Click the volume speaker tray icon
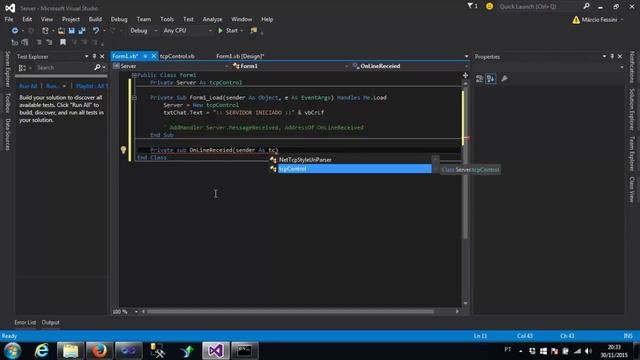This screenshot has height=360, width=640. 588,351
